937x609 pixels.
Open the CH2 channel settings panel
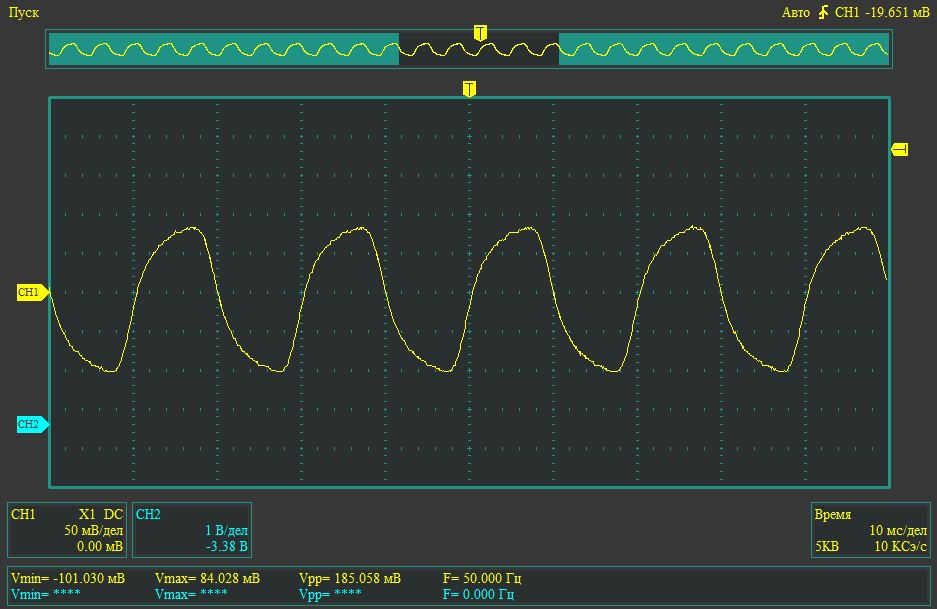191,530
